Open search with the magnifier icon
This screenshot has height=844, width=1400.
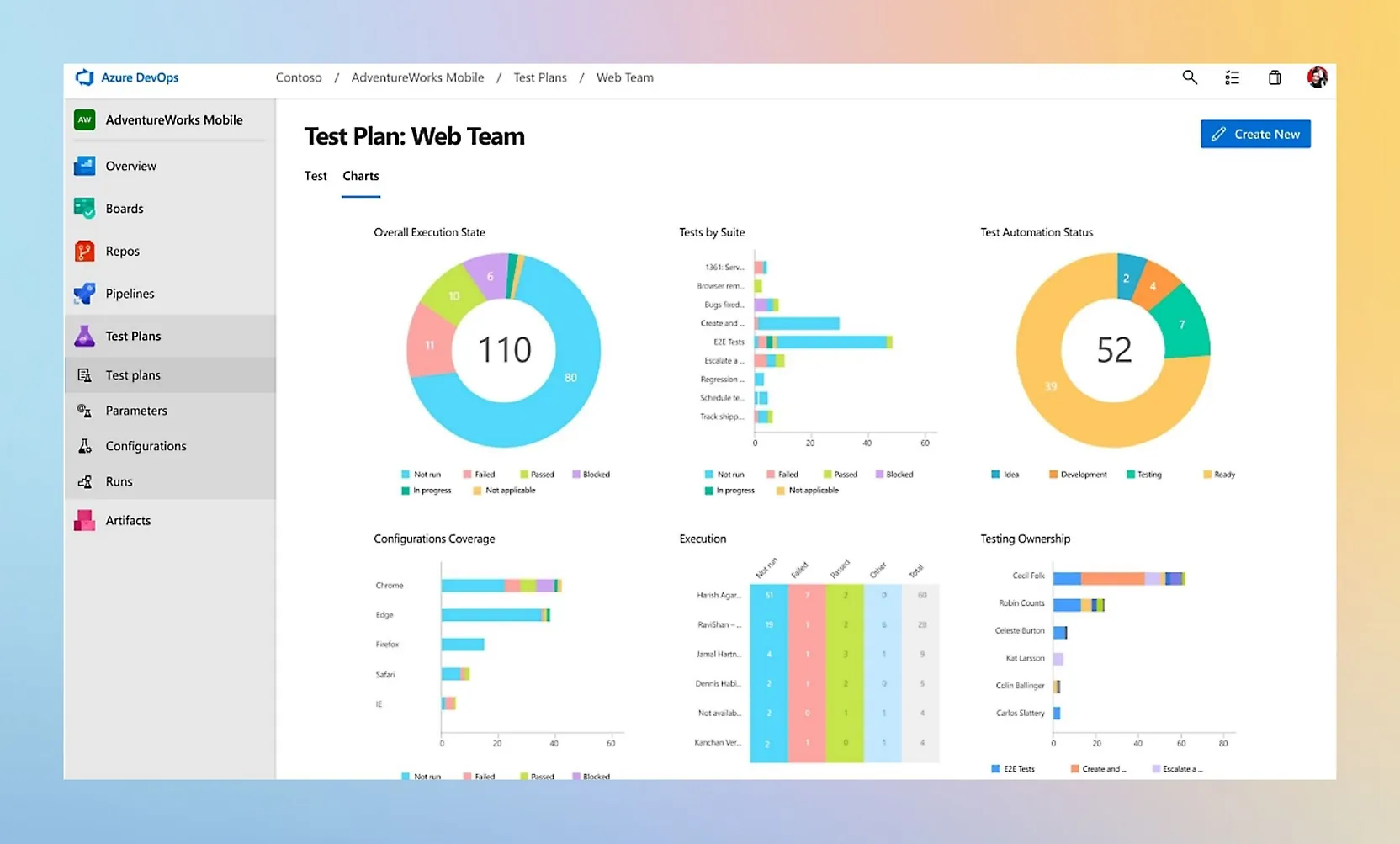click(1190, 77)
